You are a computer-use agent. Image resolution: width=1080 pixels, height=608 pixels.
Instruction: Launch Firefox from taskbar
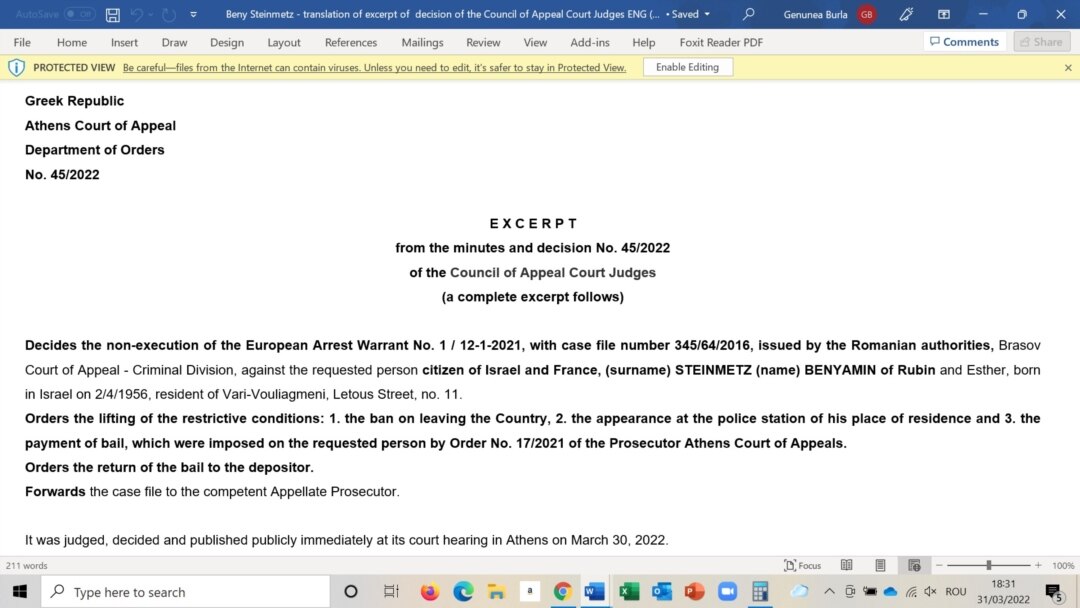[x=430, y=591]
